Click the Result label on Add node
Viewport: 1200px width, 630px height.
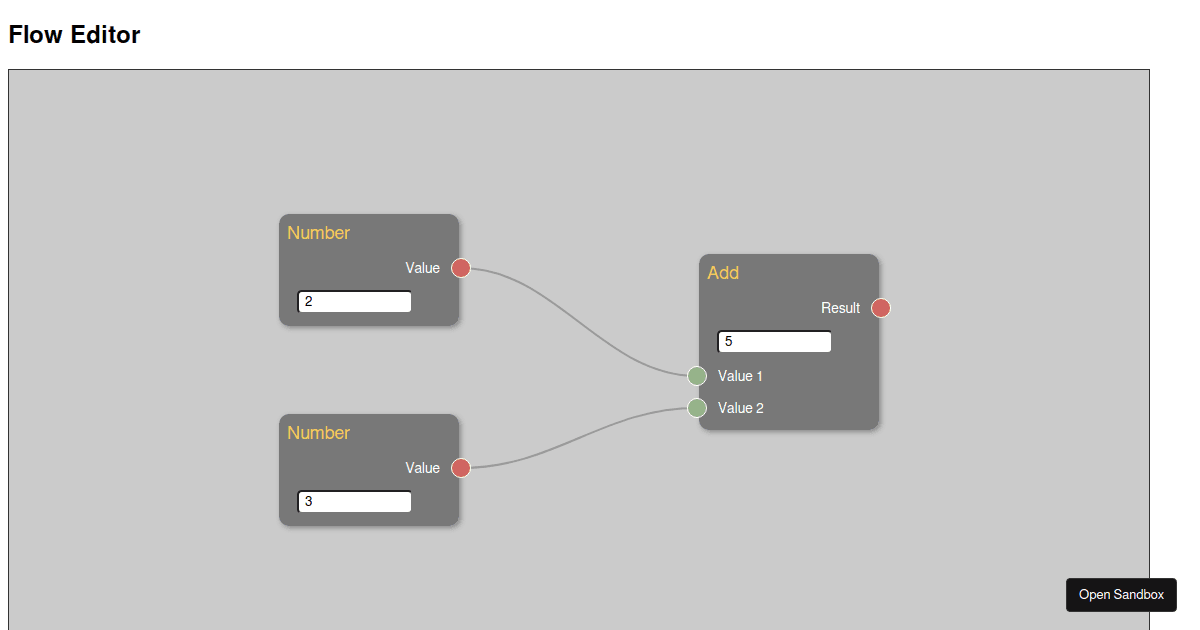(x=840, y=308)
